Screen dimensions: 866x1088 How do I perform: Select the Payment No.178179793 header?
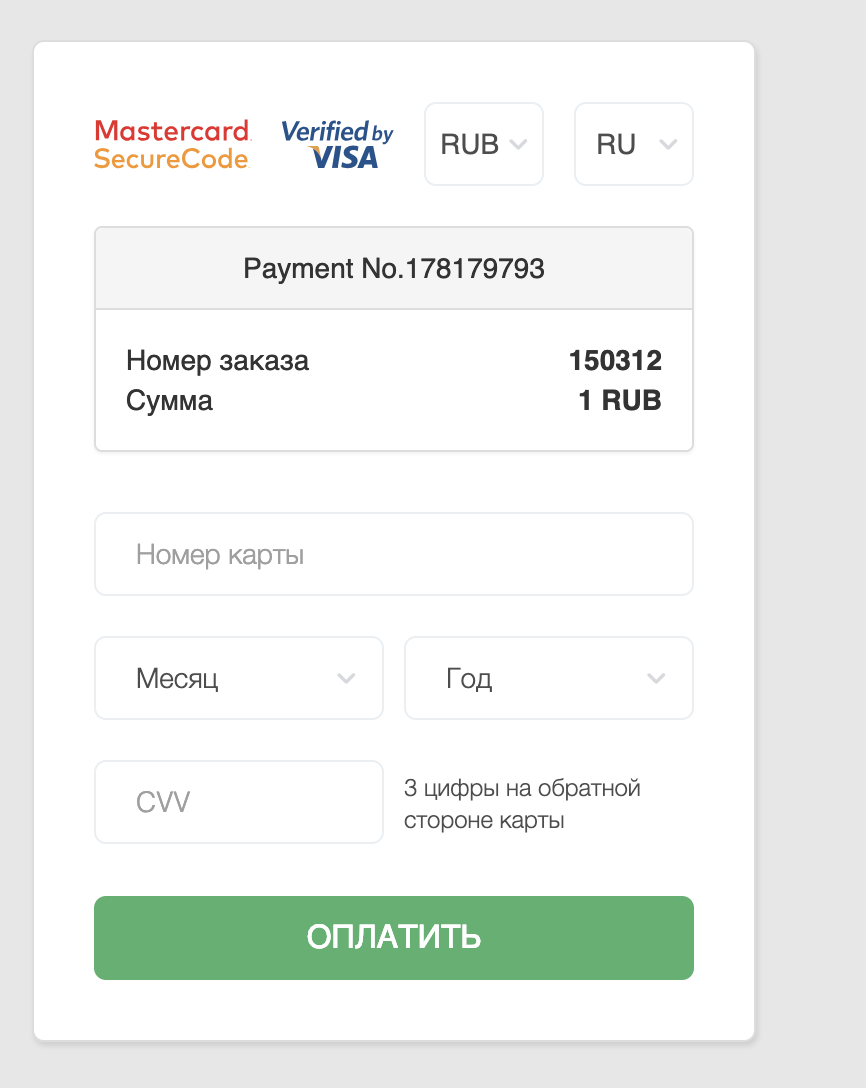point(393,269)
